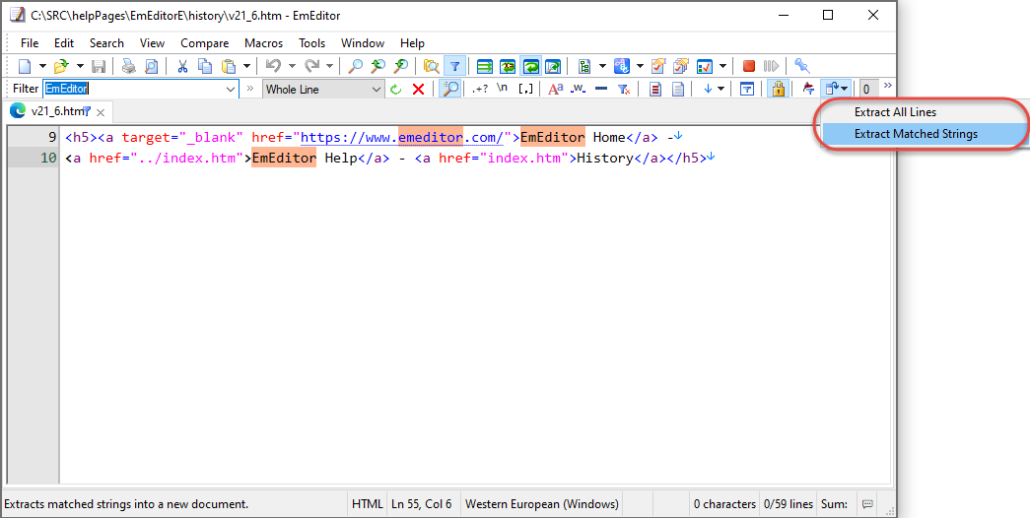Click the Advanced Filter window icon
The image size is (1030, 518).
[747, 89]
